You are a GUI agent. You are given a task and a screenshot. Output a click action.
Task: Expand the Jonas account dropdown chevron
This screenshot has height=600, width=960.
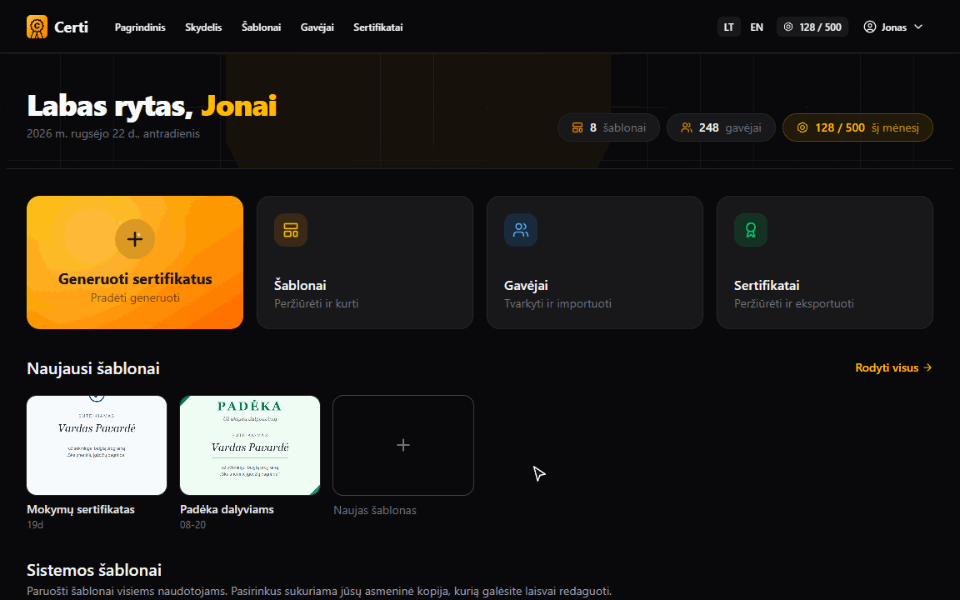(918, 27)
